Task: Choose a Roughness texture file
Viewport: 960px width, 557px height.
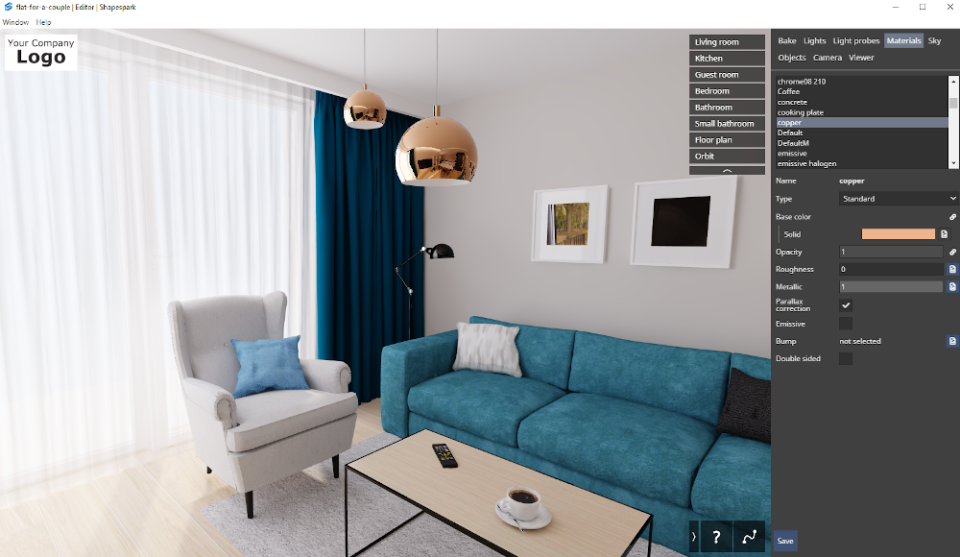Action: click(952, 269)
